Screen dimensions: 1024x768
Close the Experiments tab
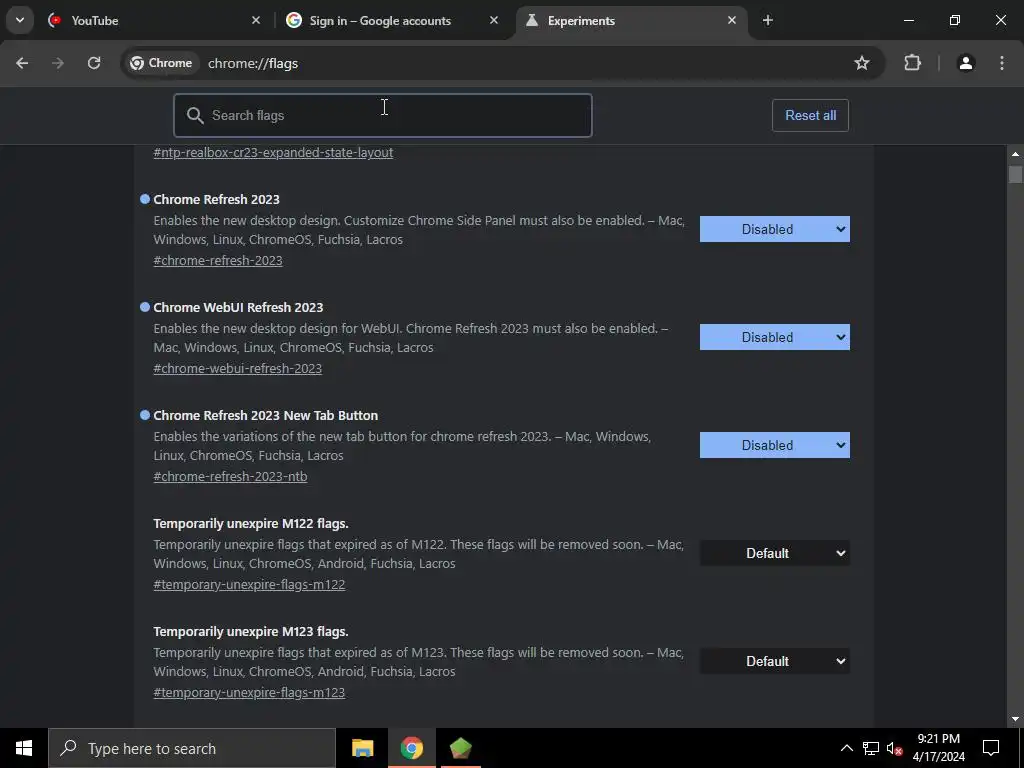click(x=732, y=20)
